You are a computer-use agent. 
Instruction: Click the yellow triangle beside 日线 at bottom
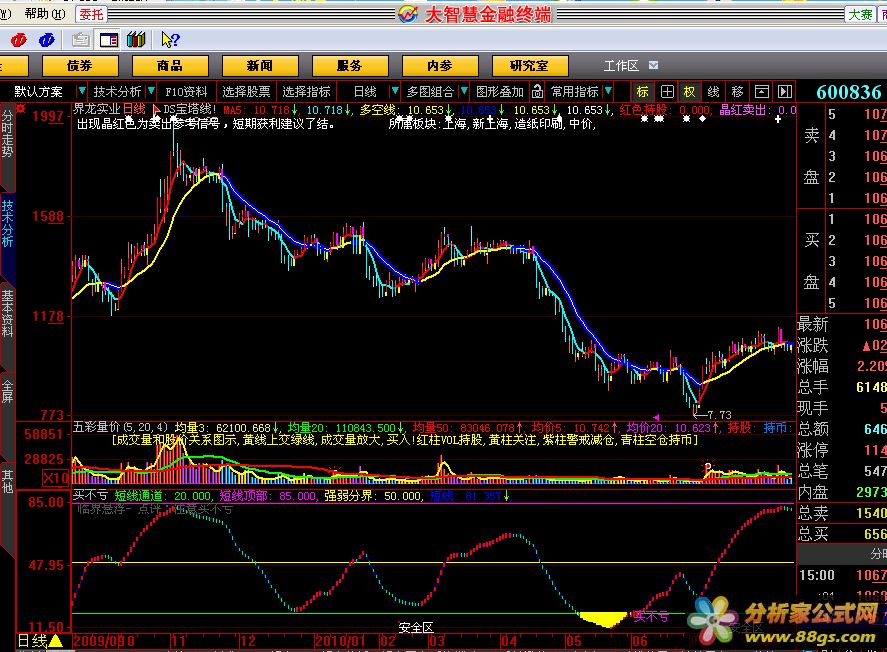pos(55,641)
